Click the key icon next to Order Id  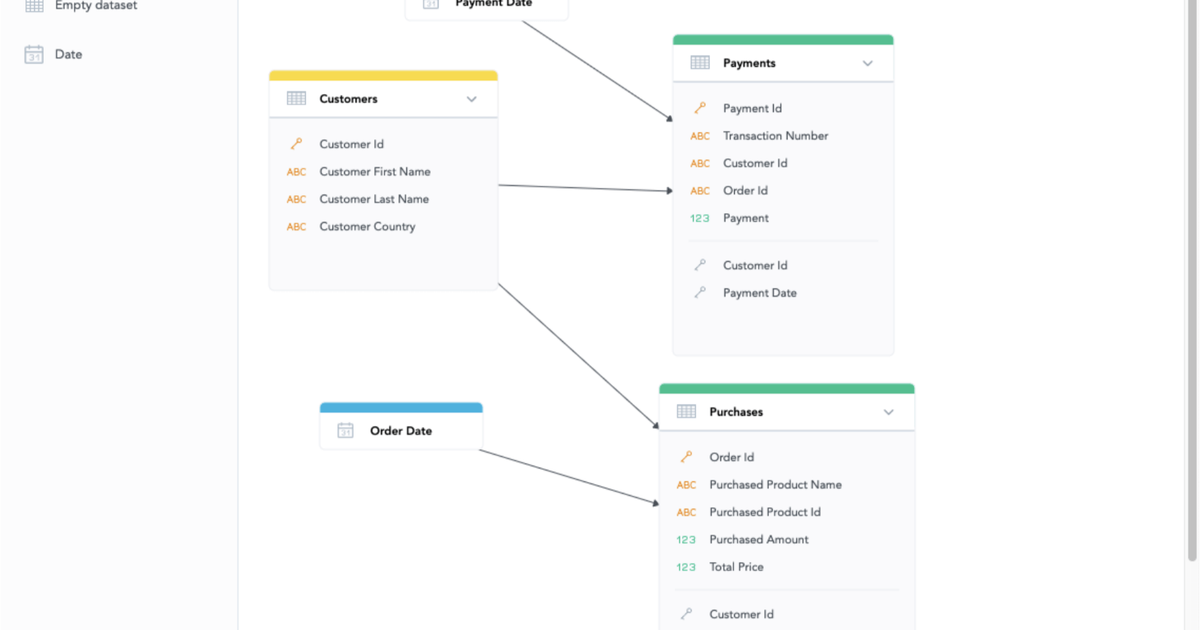pos(687,456)
